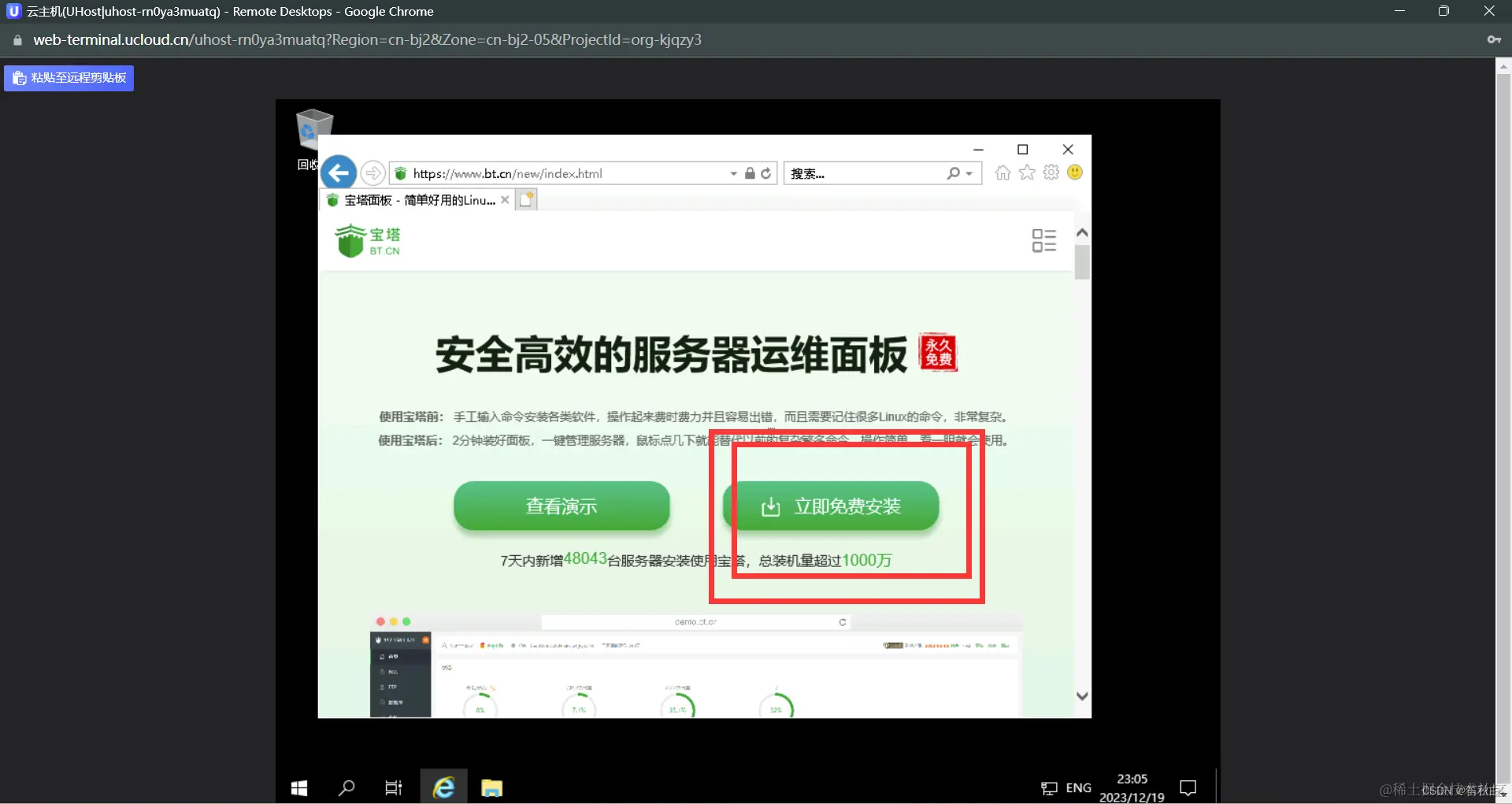This screenshot has width=1512, height=804.
Task: Refresh the page with the reload icon
Action: pos(766,173)
